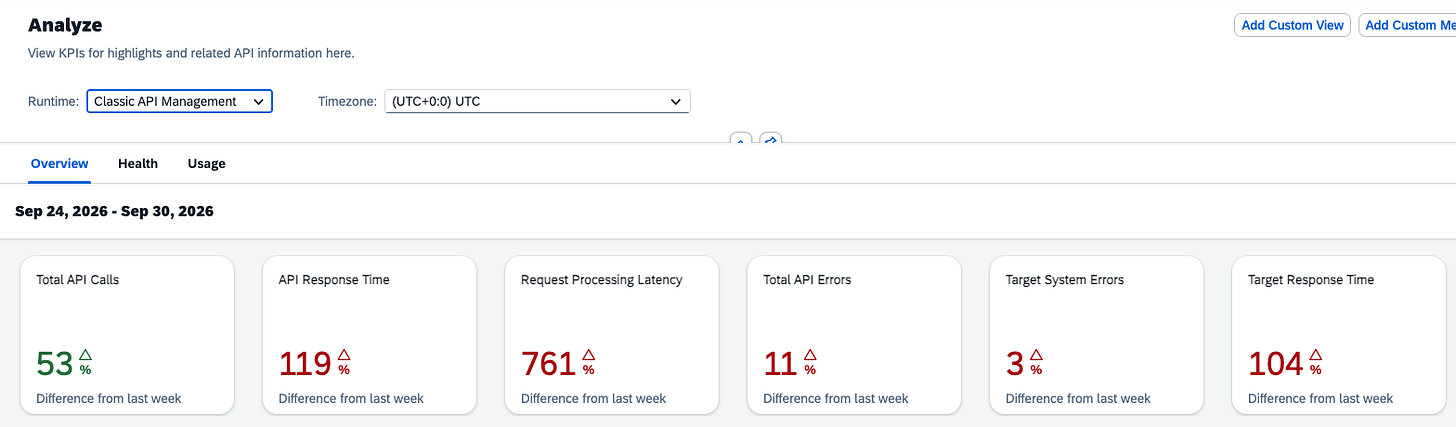Open the API Response Time card
The image size is (1456, 427).
[x=369, y=335]
